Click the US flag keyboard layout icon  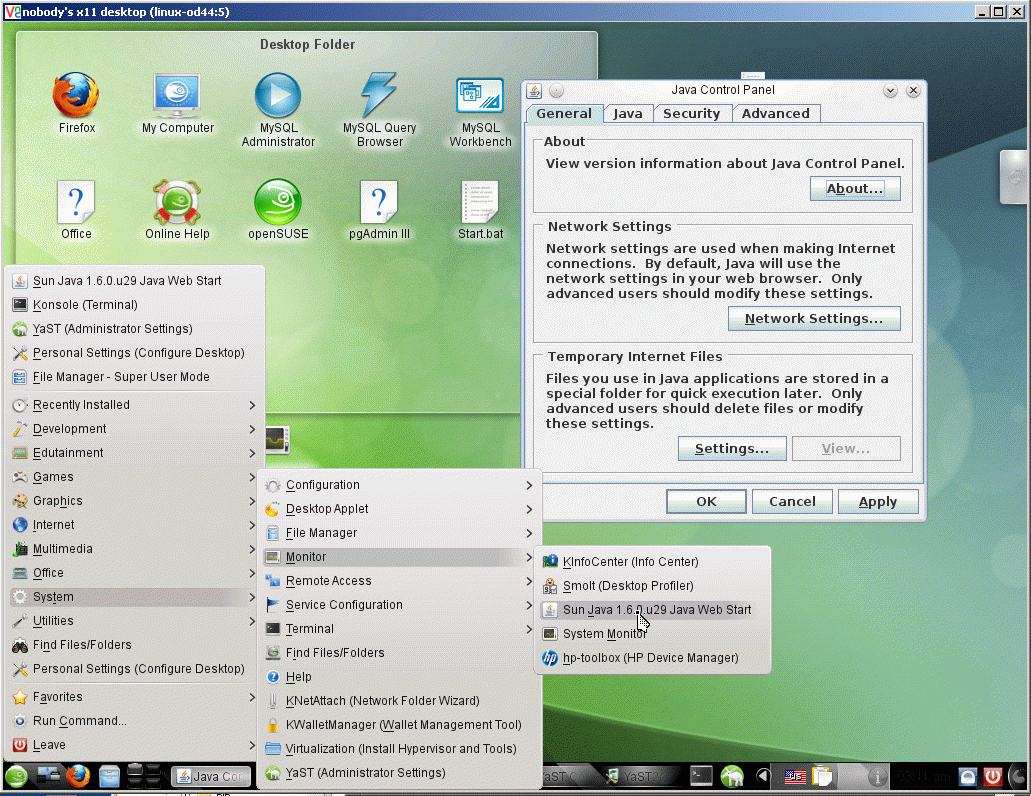(x=795, y=777)
